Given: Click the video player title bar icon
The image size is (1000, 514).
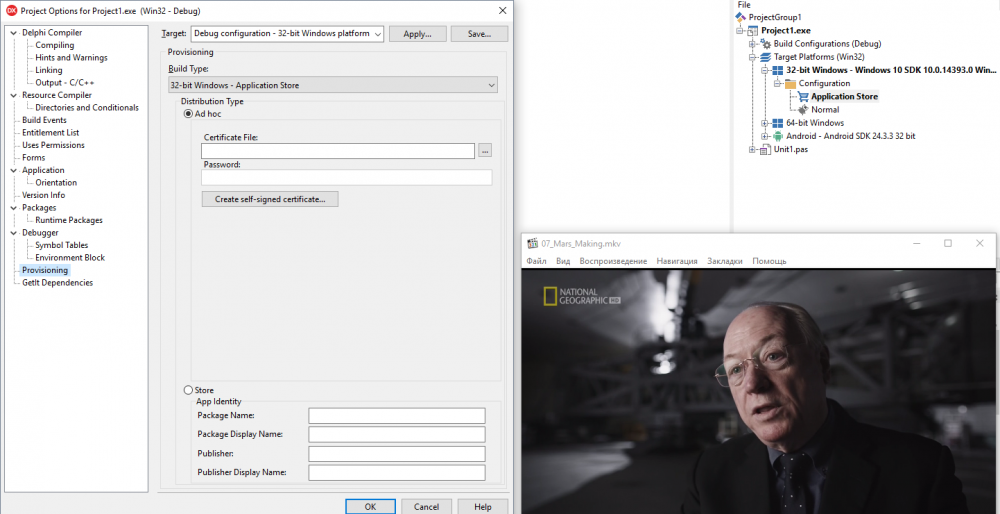Looking at the screenshot, I should (533, 243).
